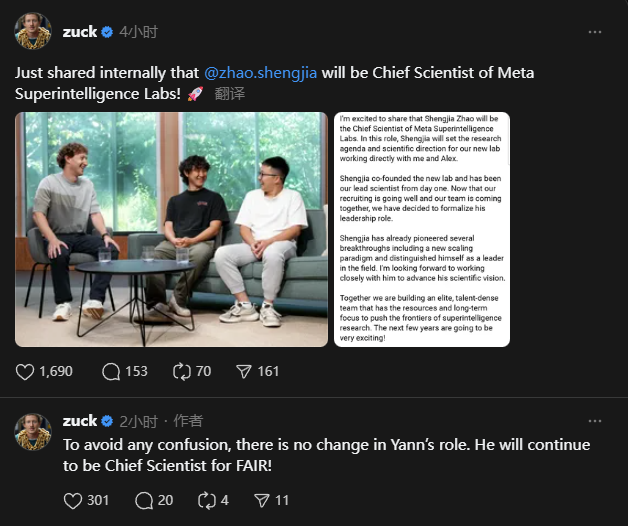
Task: Repost the Chief Scientist announcement post
Action: coord(182,371)
